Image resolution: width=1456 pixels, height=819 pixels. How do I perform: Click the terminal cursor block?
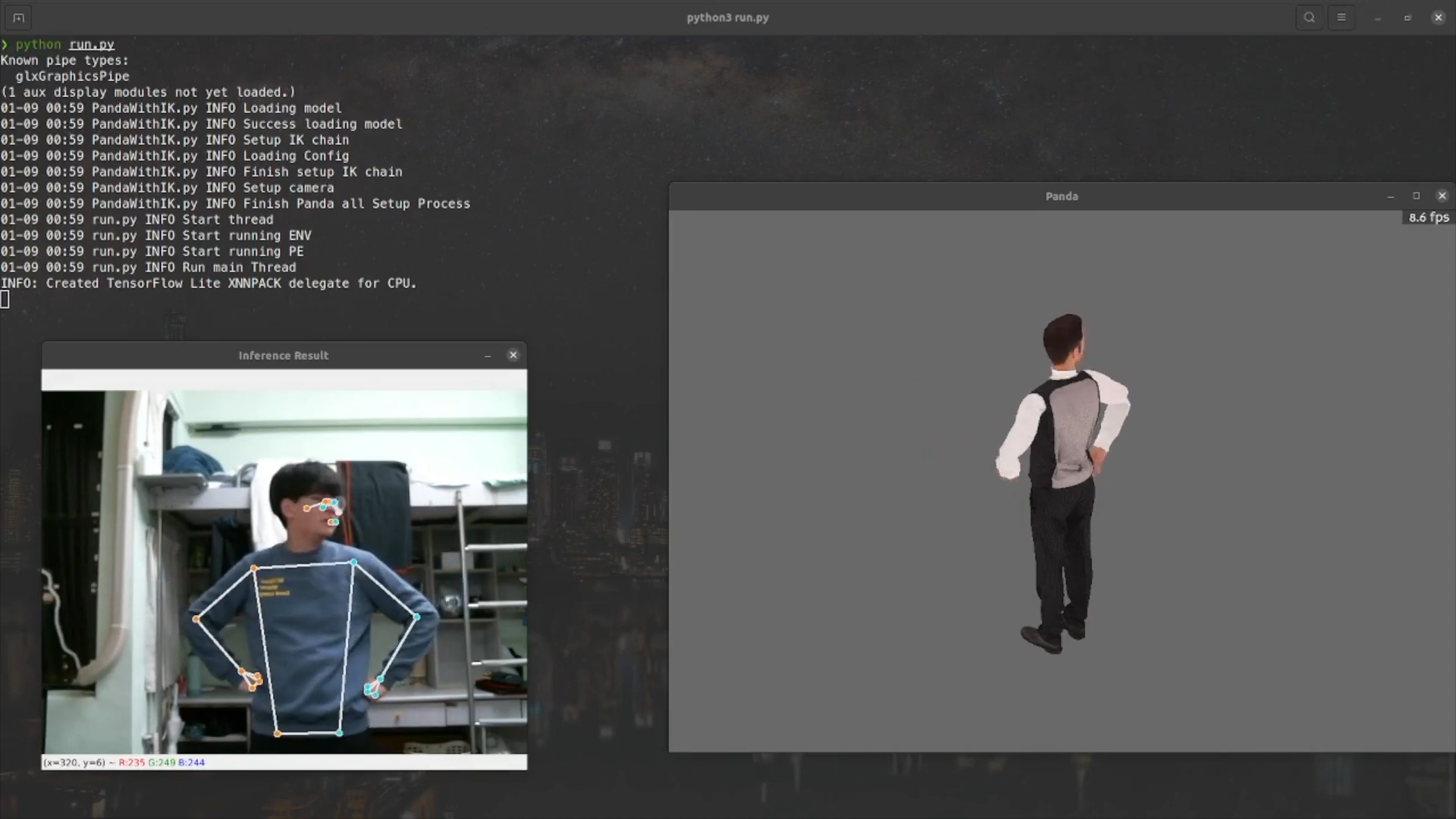[5, 300]
